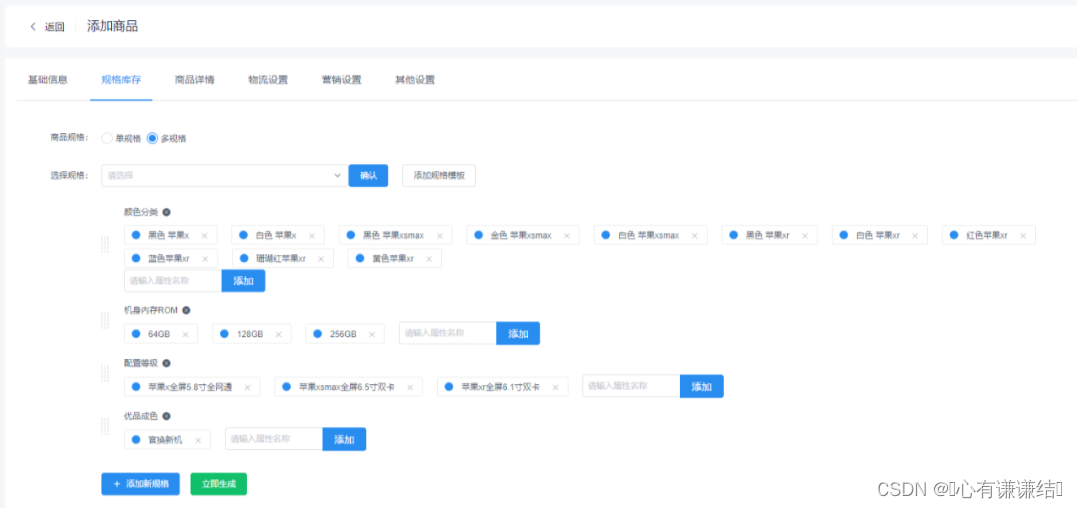Click 添加 button under 颜色分类
This screenshot has width=1077, height=508.
coord(243,281)
